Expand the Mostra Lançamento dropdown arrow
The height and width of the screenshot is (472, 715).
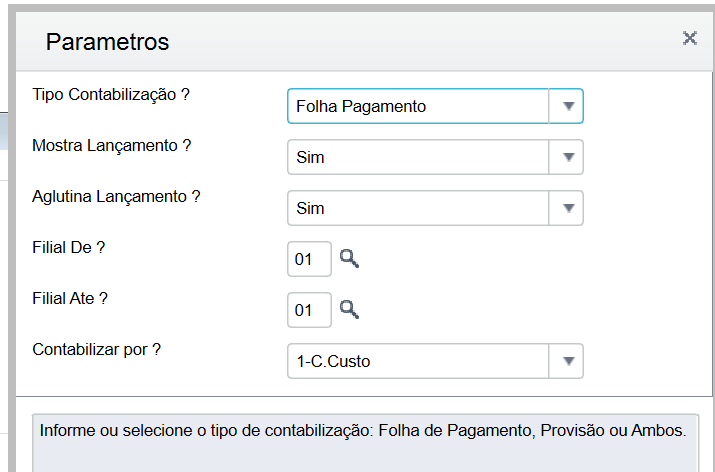coord(567,157)
